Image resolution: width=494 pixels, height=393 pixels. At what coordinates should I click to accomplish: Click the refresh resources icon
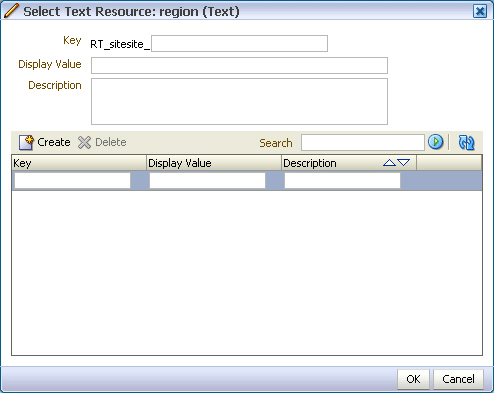(x=466, y=143)
